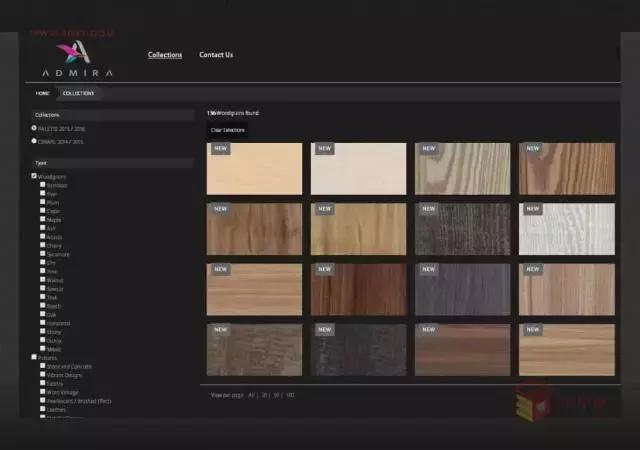
Task: Select the dark reddish-brown swatch in third row
Action: coord(358,290)
